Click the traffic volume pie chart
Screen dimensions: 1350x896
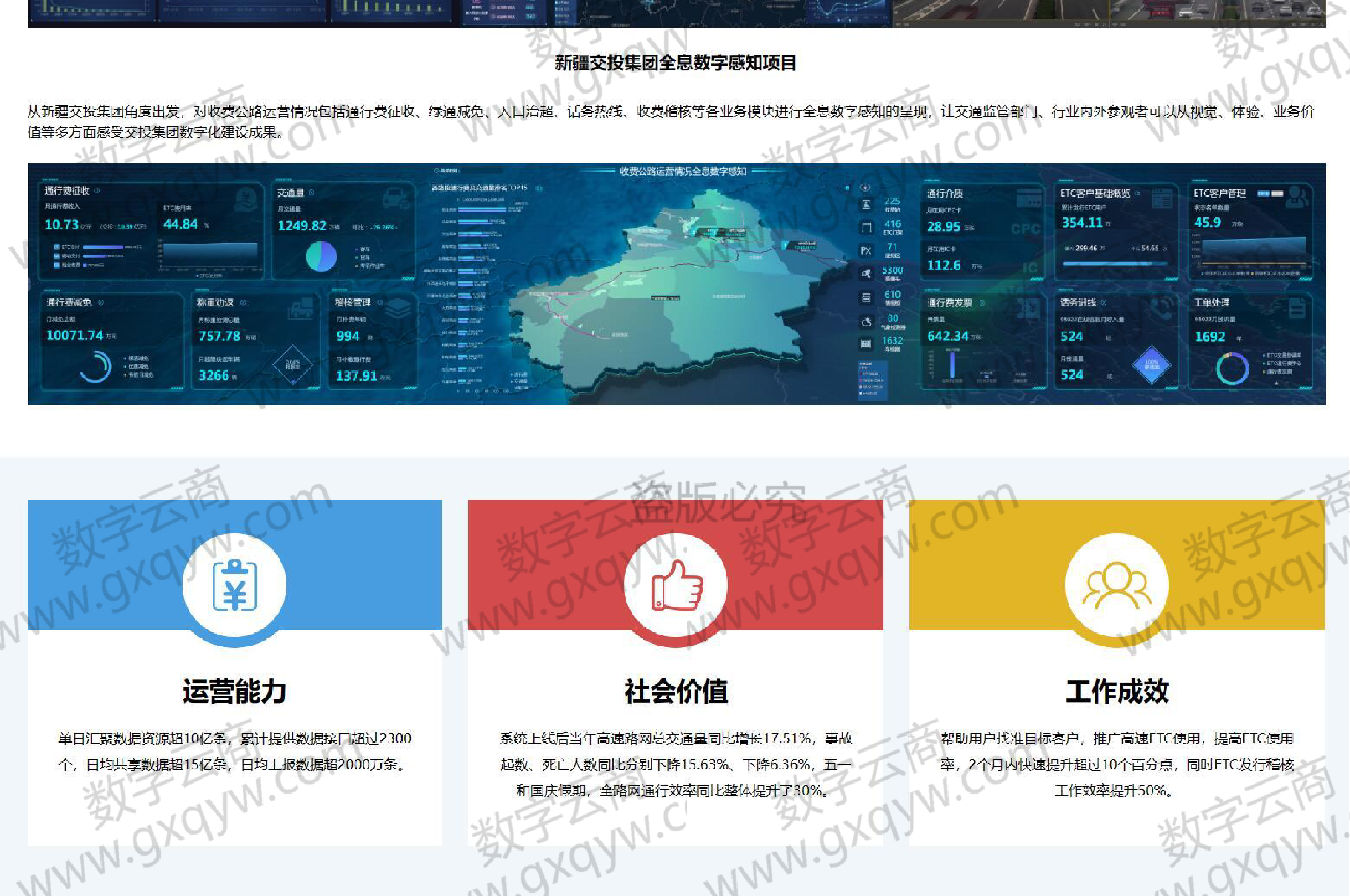pos(321,256)
